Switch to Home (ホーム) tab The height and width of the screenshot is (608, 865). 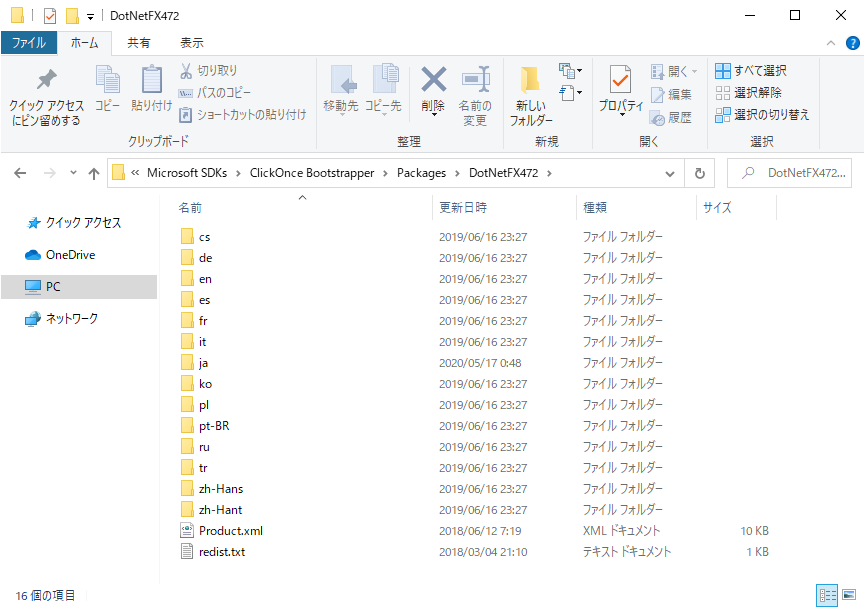point(84,43)
